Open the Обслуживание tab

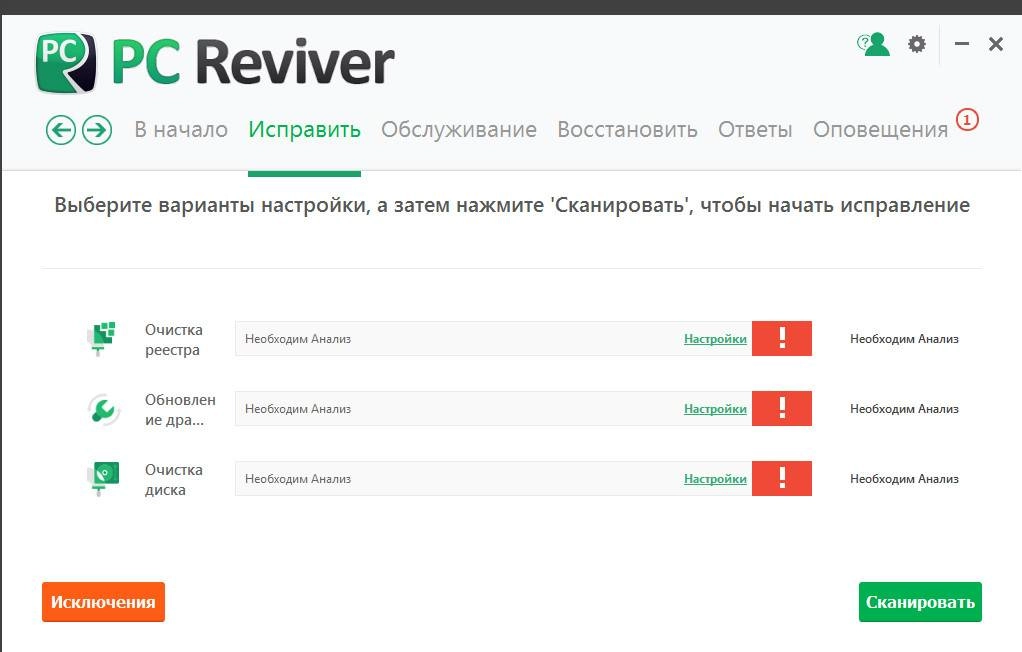tap(459, 130)
